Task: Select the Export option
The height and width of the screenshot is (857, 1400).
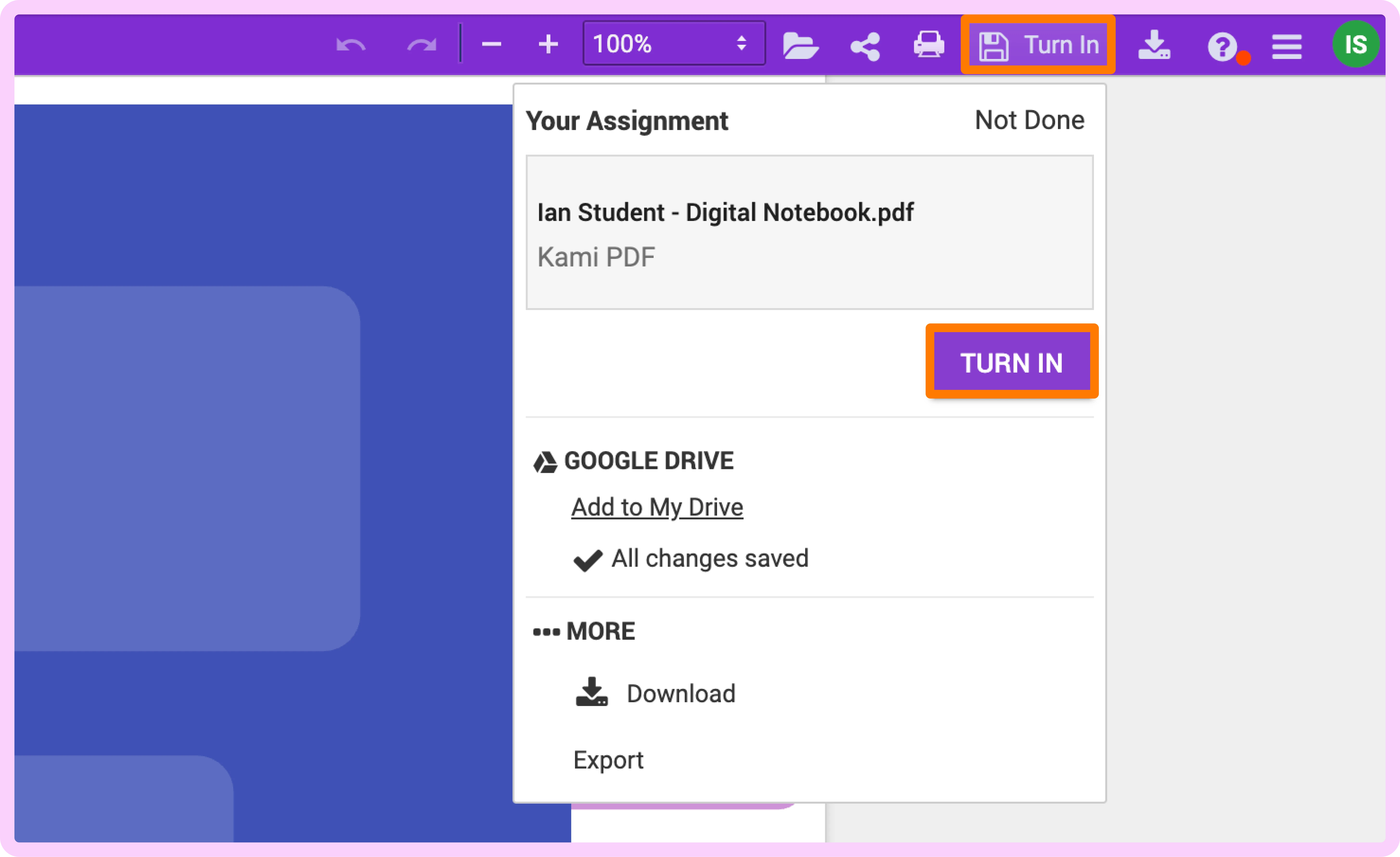Action: point(608,760)
